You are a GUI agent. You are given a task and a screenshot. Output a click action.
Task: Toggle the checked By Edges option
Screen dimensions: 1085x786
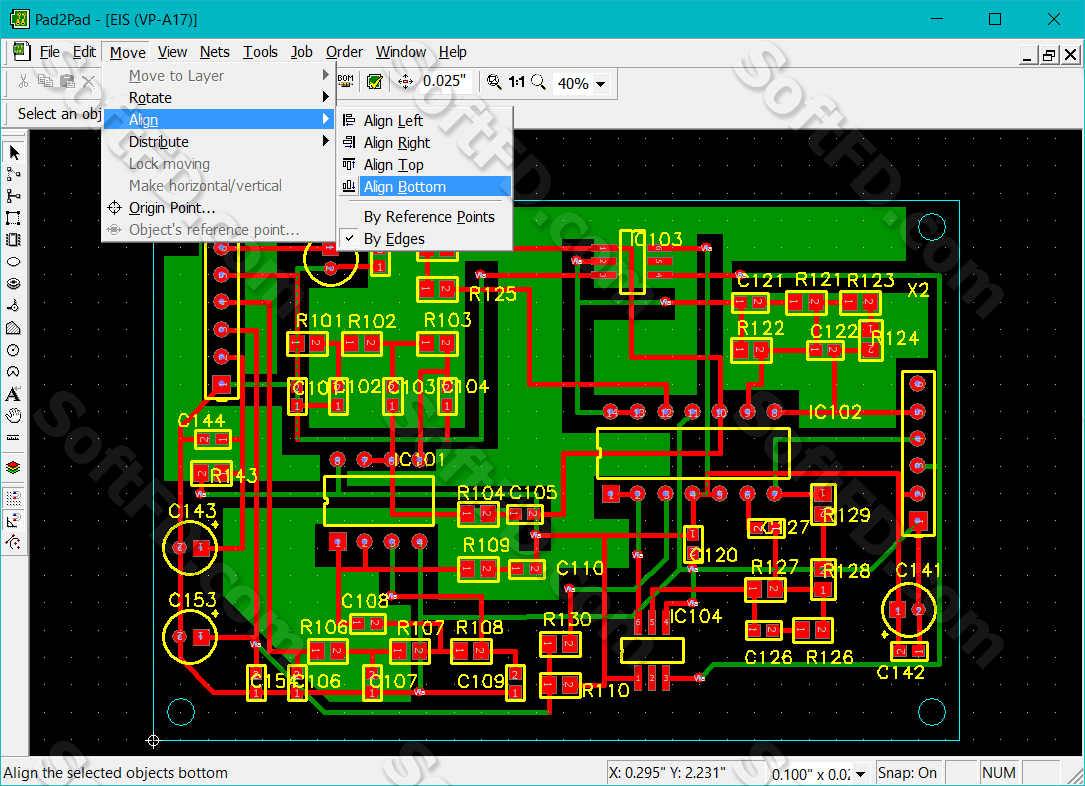click(x=425, y=239)
